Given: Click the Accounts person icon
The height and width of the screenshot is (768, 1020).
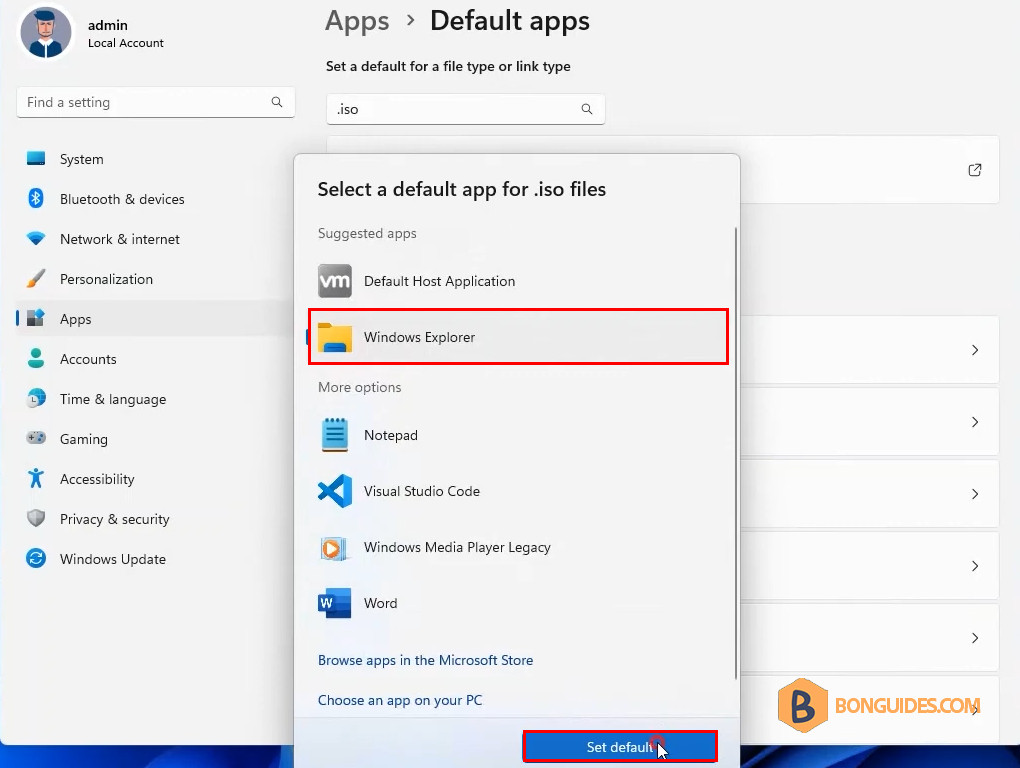Looking at the screenshot, I should 36,358.
